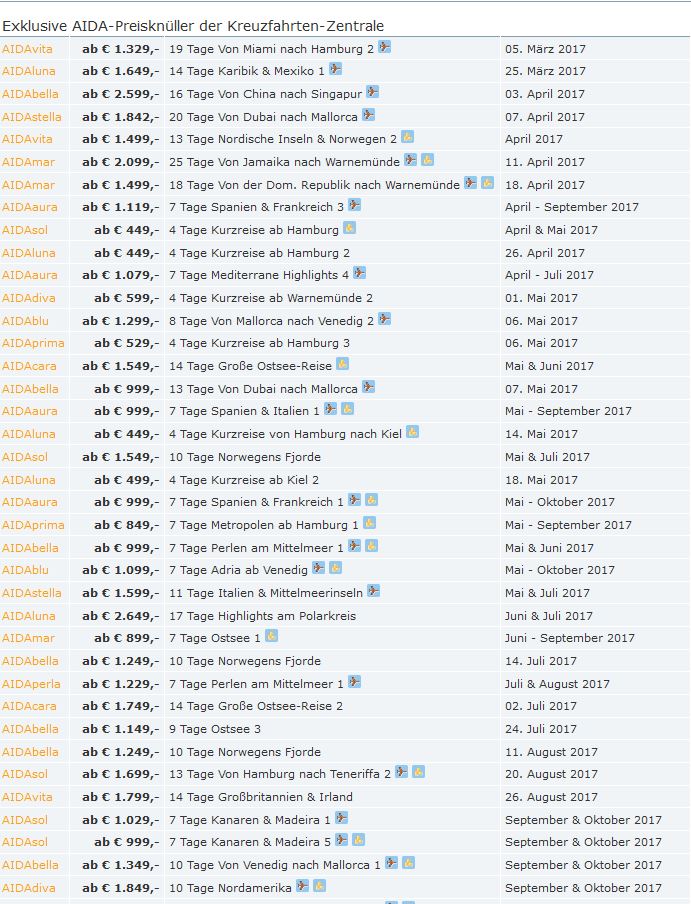Click the yellow icon for Von der Dom. Republik nach Warnemünde
This screenshot has width=691, height=904.
tap(488, 182)
